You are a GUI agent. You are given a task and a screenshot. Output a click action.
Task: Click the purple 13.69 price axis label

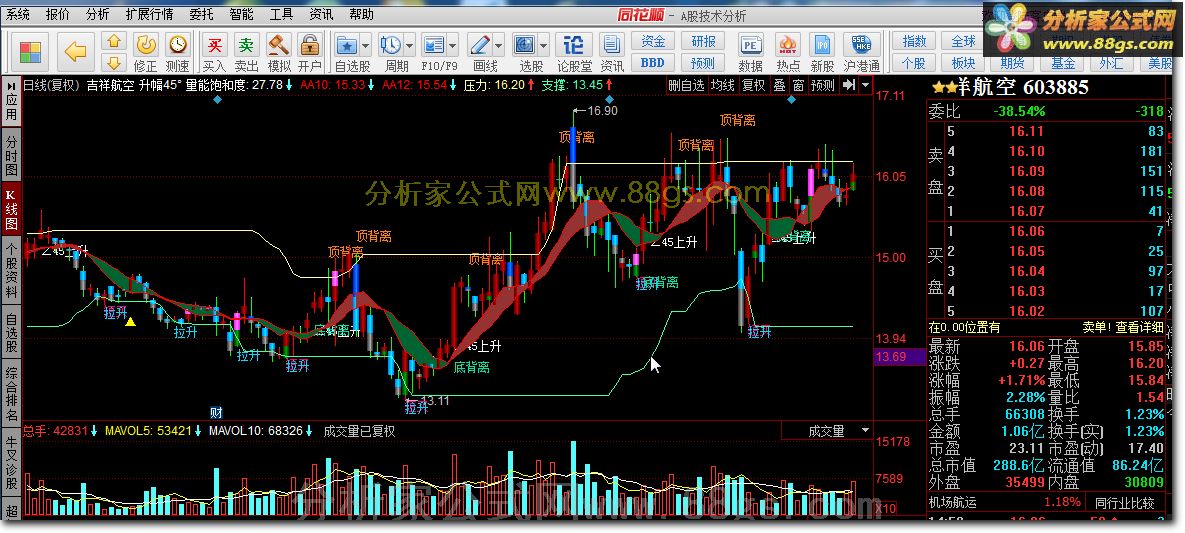(900, 356)
